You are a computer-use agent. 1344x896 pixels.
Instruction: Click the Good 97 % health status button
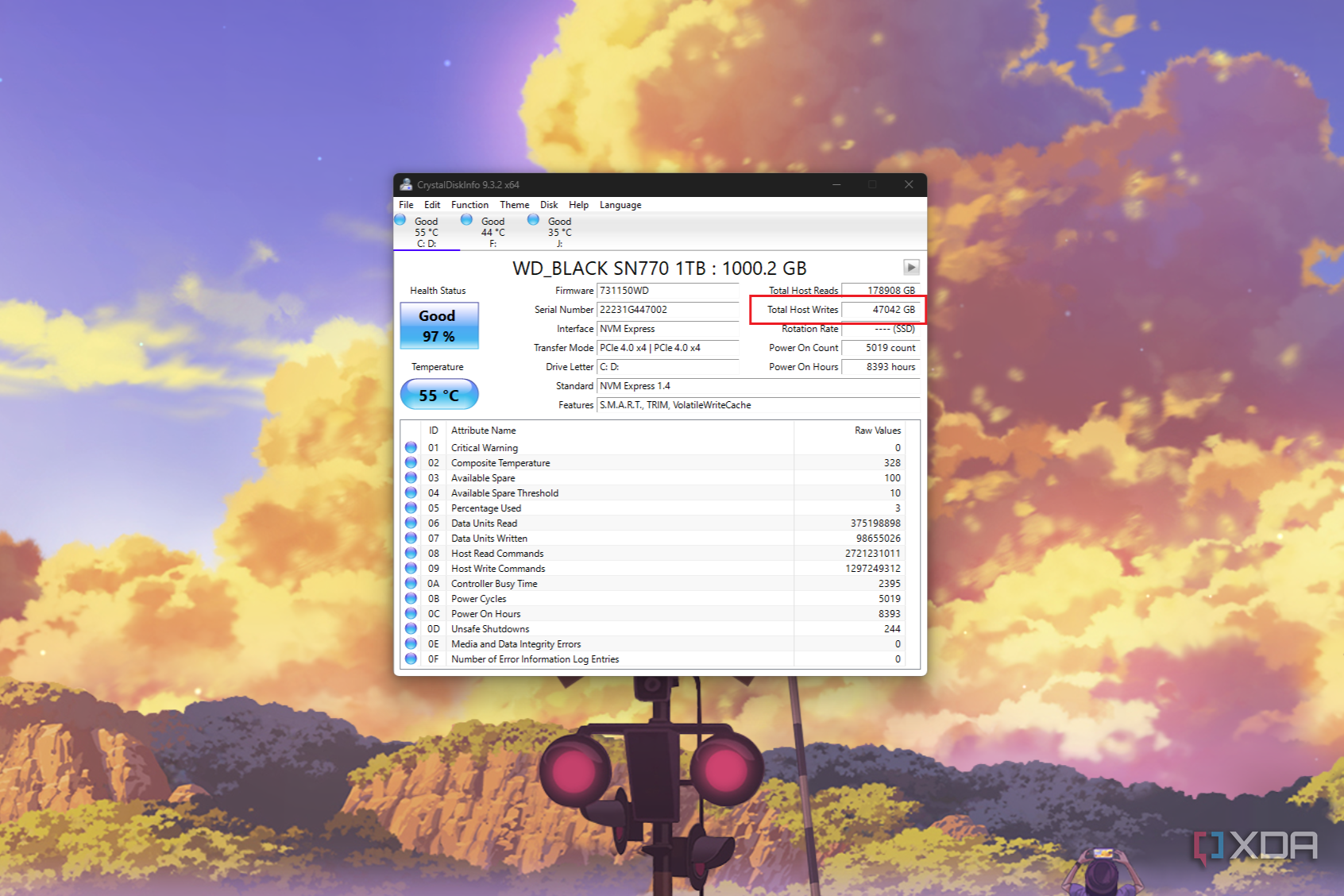(x=439, y=326)
